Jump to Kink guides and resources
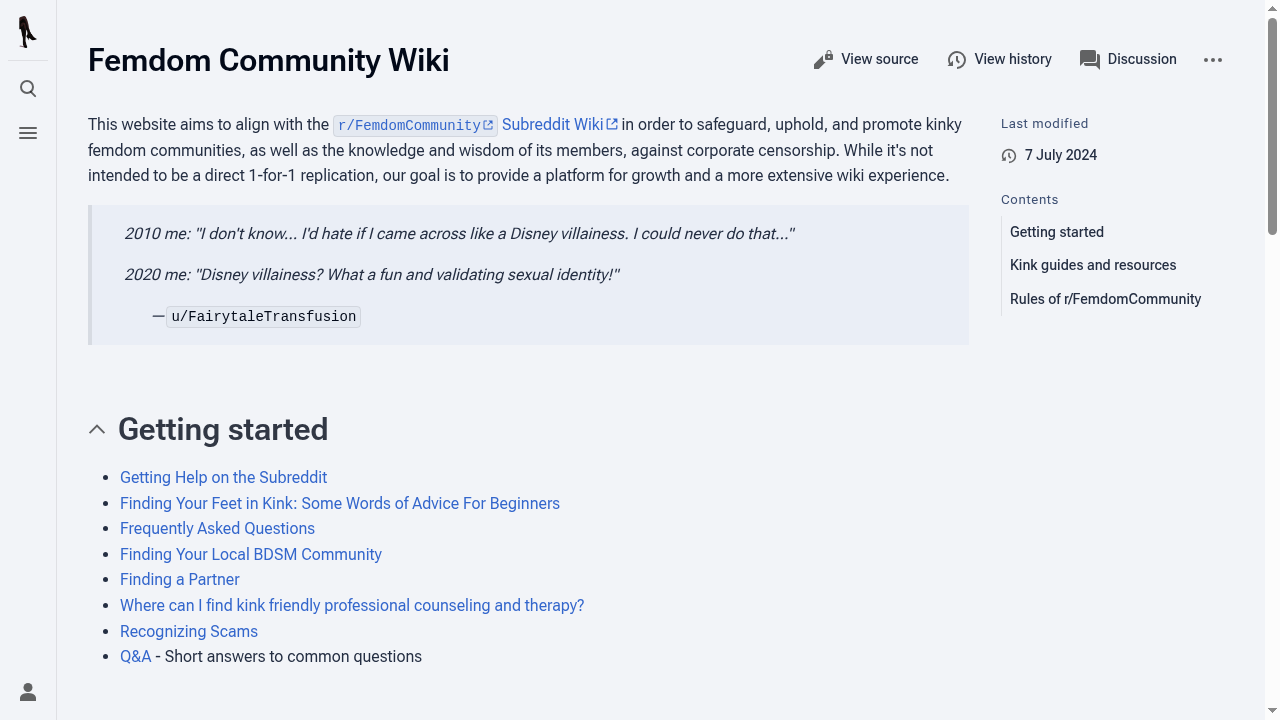 [1092, 265]
